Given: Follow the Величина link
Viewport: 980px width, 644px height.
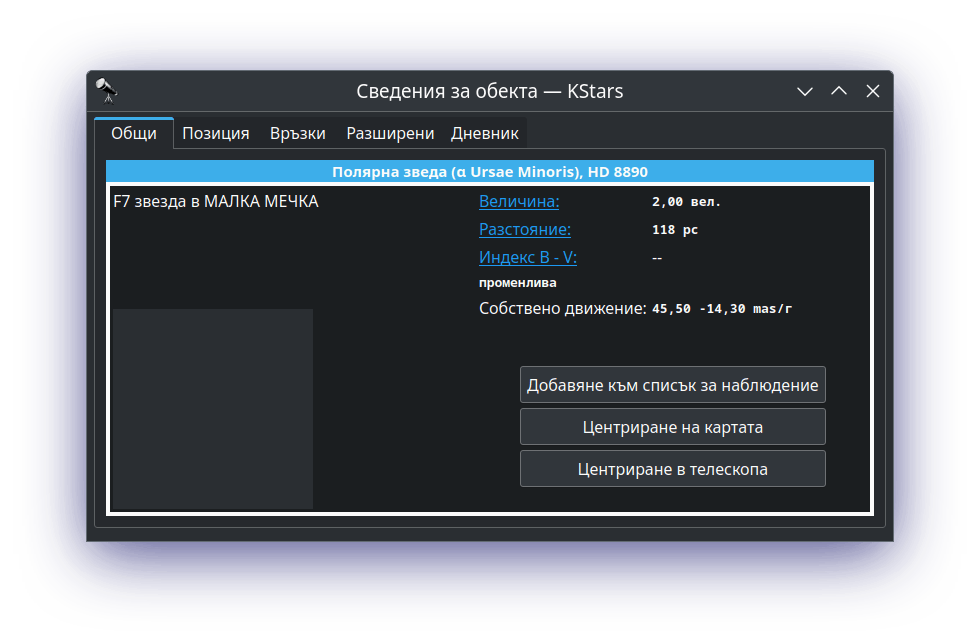Looking at the screenshot, I should point(519,202).
